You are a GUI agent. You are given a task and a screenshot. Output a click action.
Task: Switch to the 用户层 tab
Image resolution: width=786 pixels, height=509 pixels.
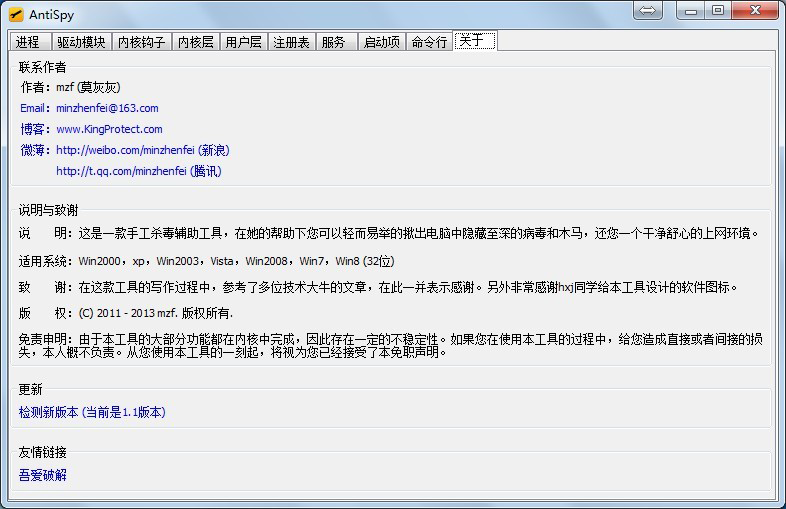[243, 42]
